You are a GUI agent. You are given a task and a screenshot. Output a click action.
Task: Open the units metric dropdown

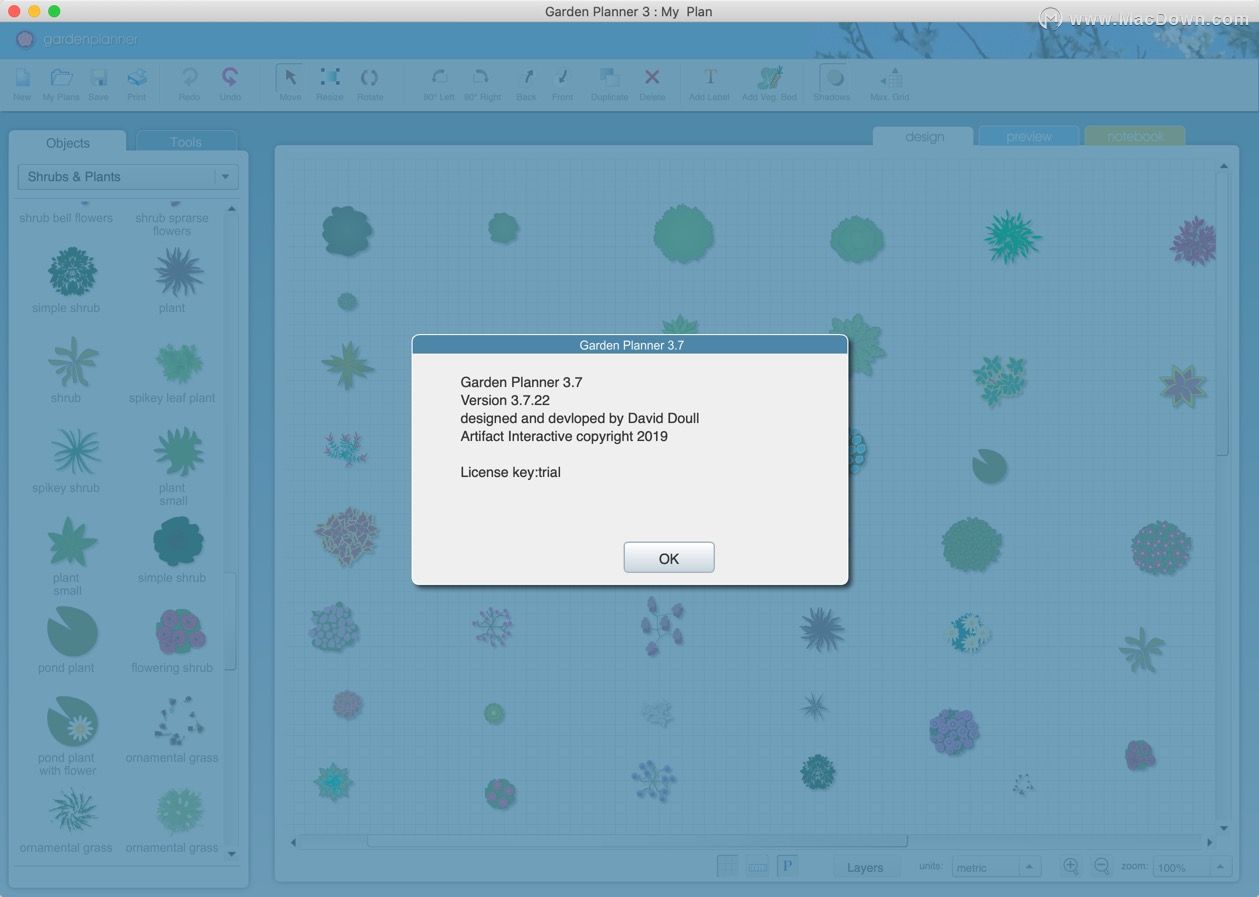996,867
